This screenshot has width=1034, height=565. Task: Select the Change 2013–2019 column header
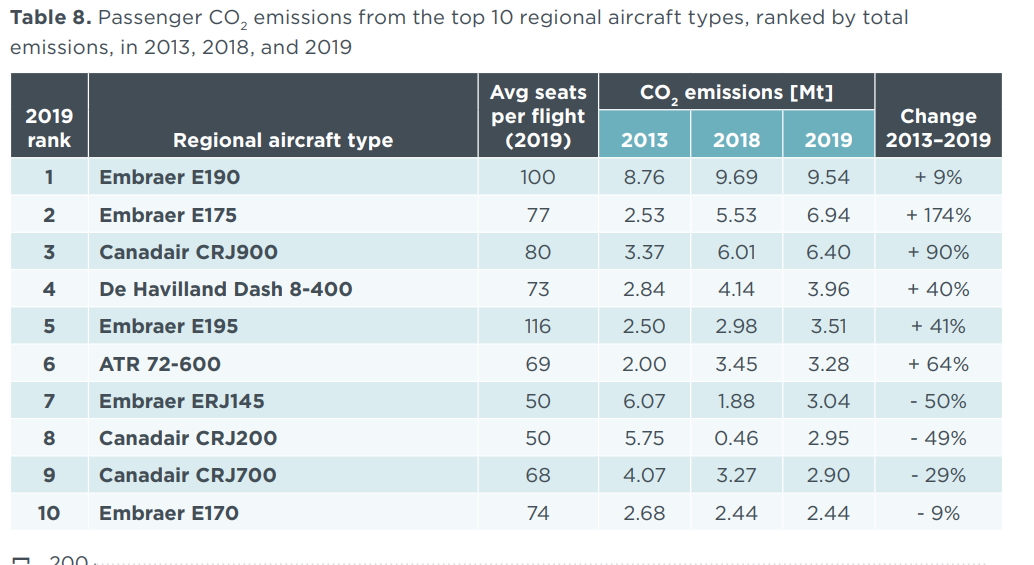[938, 129]
